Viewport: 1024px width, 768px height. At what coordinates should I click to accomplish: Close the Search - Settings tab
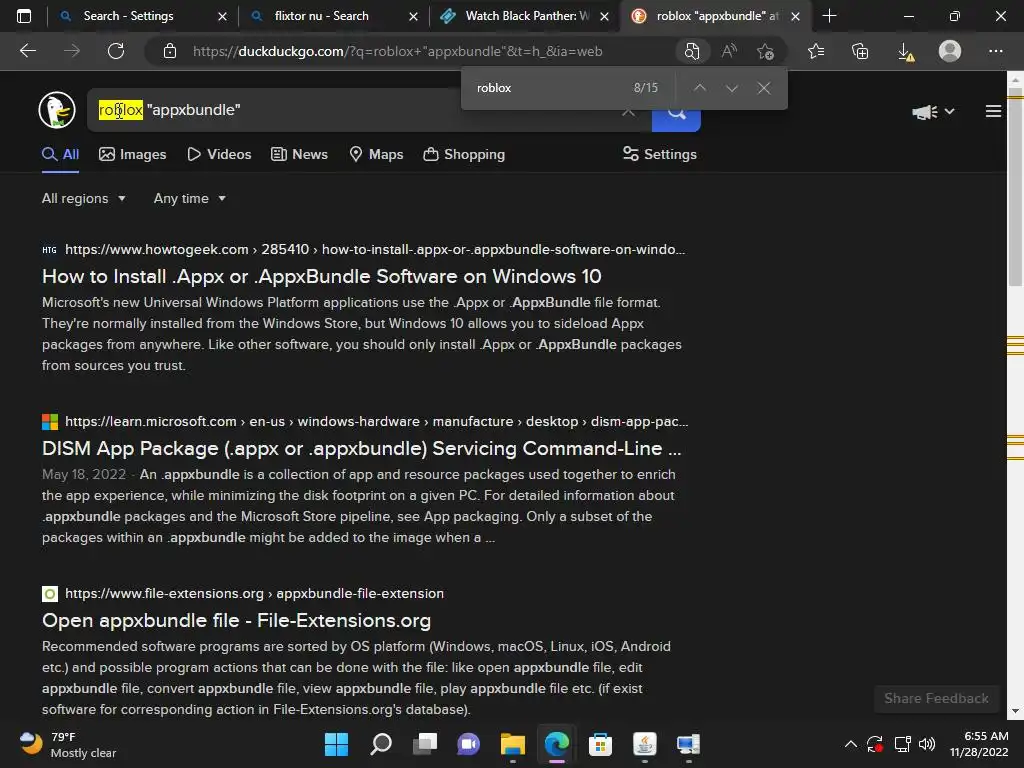point(222,16)
